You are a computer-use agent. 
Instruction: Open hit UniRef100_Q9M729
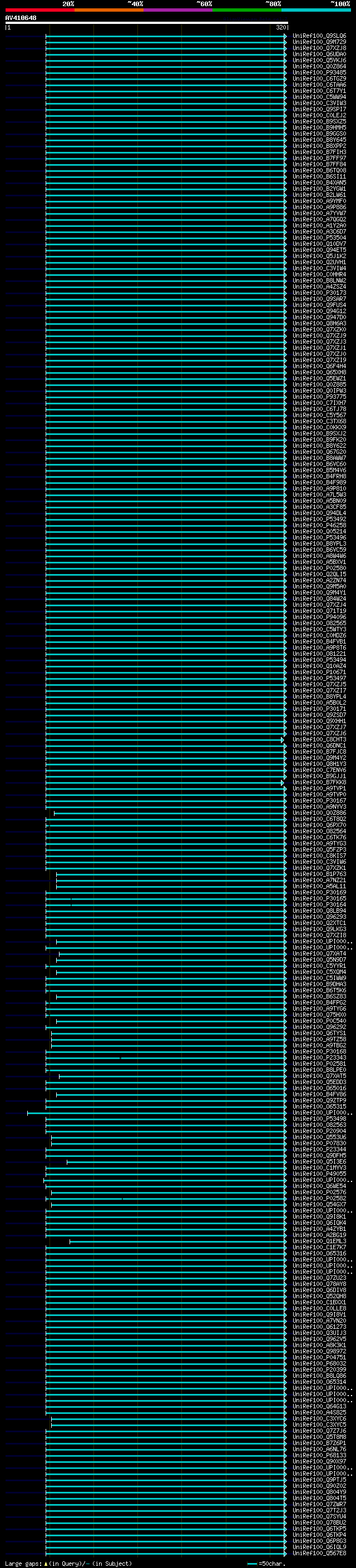(x=319, y=43)
